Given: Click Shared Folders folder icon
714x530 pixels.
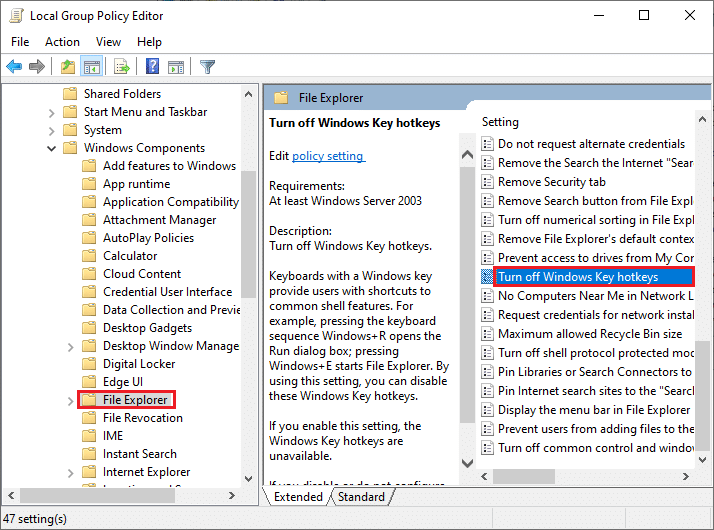Looking at the screenshot, I should pos(70,94).
